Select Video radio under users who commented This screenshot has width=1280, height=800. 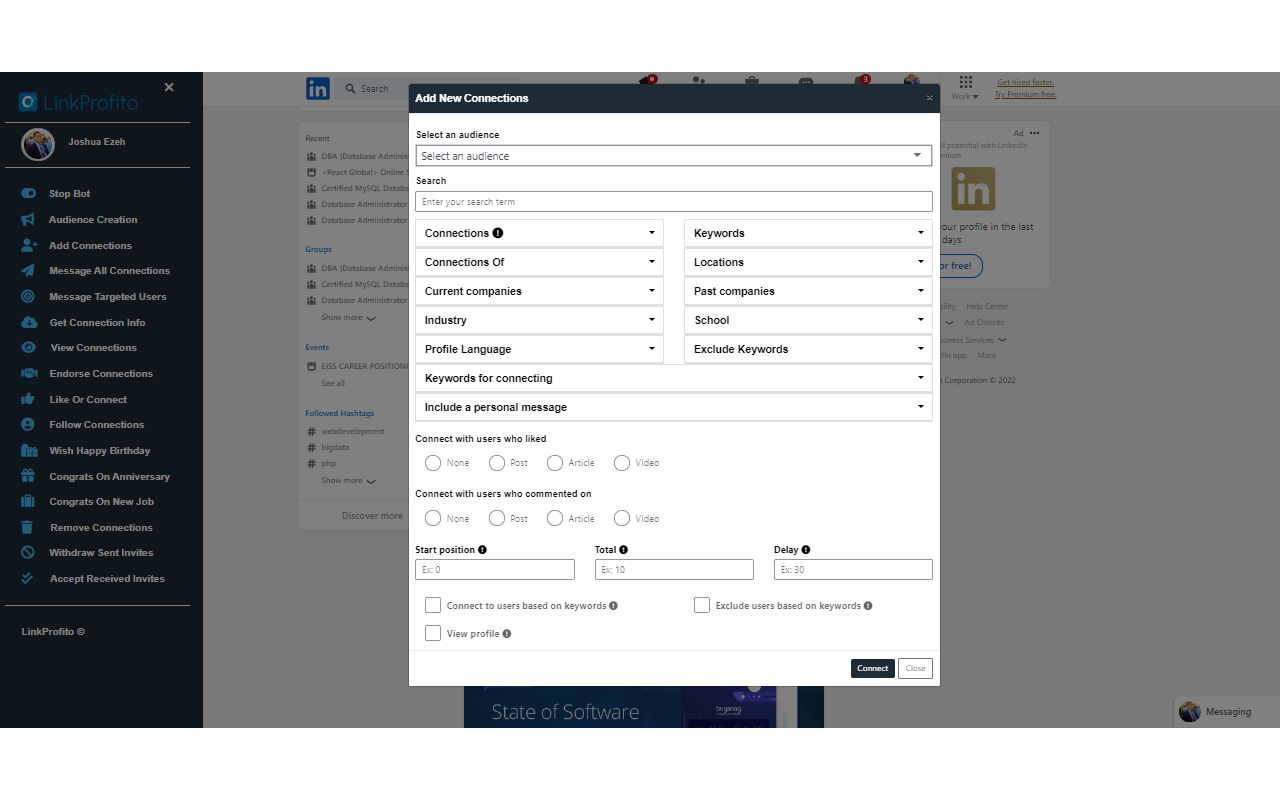[x=622, y=518]
